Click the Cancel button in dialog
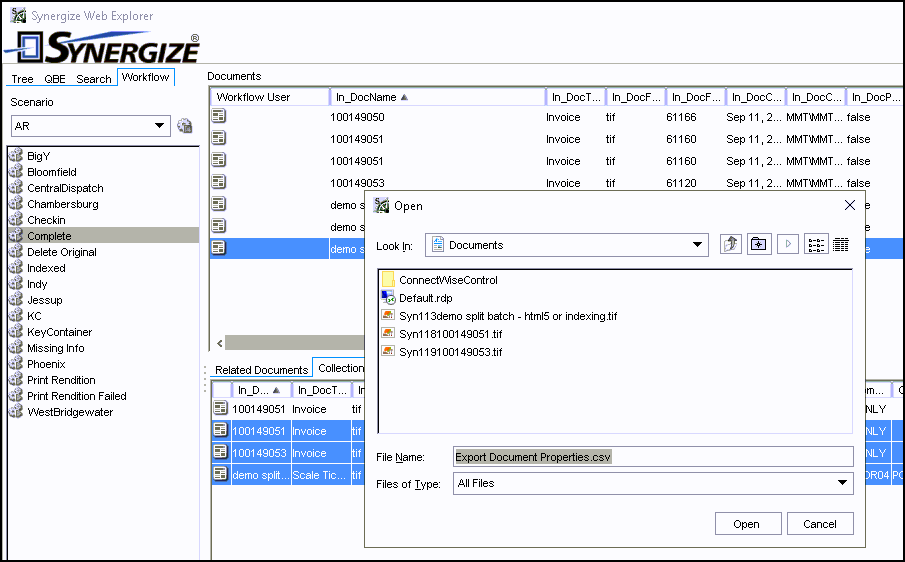This screenshot has height=562, width=905. click(x=820, y=524)
